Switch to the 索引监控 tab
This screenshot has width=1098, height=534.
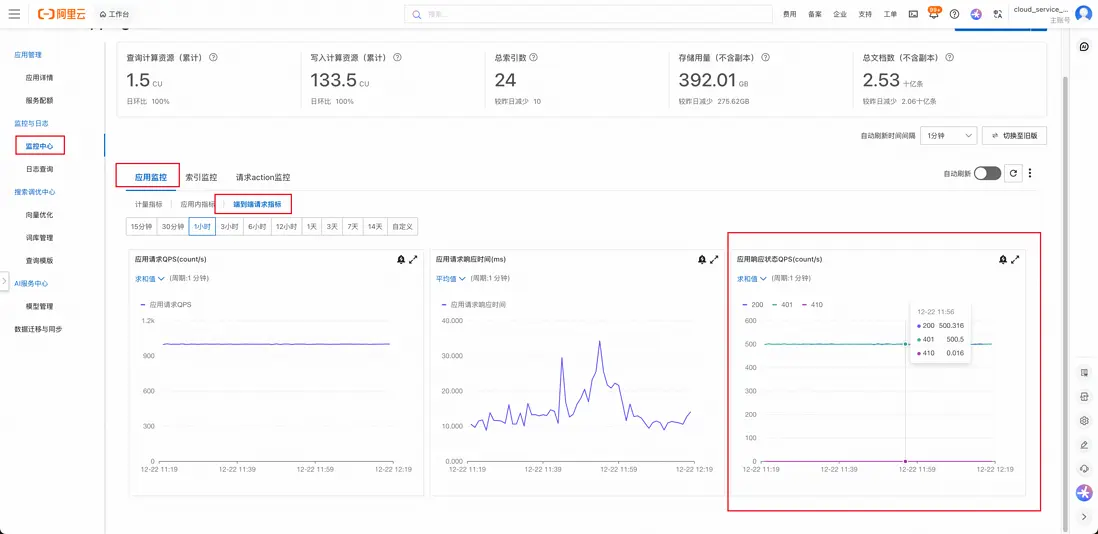[x=201, y=177]
